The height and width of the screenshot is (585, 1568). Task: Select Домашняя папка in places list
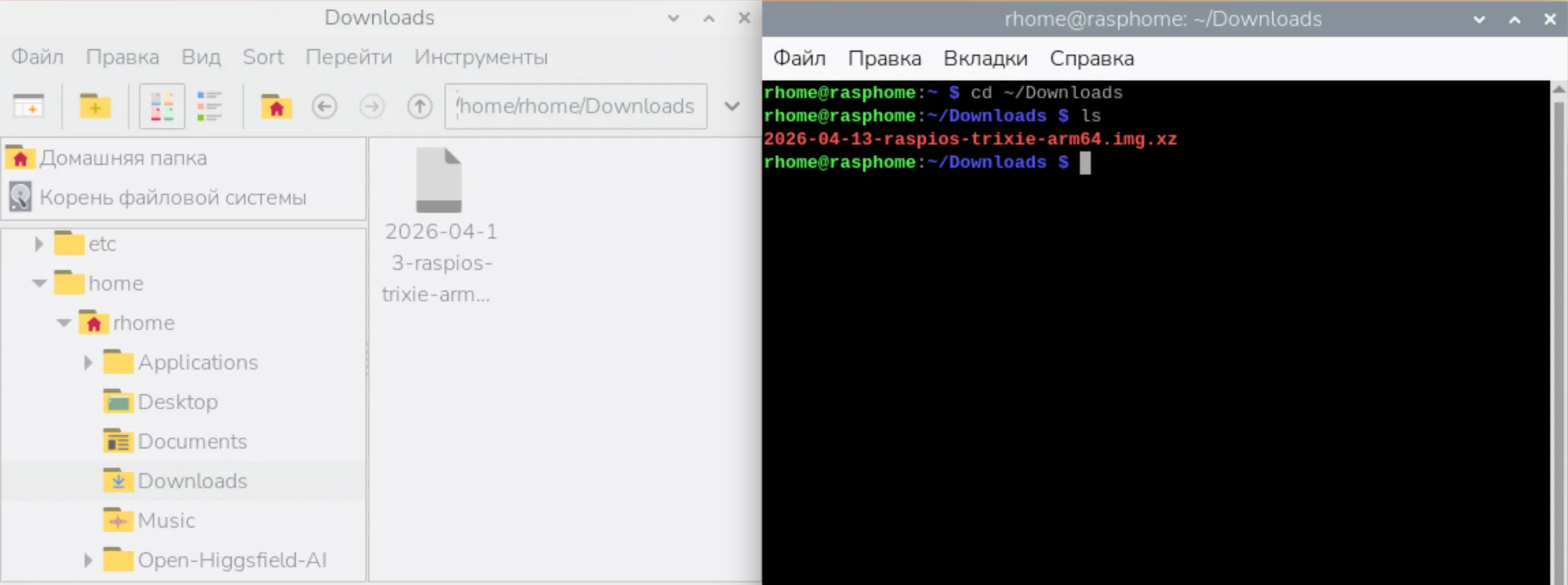pyautogui.click(x=184, y=158)
